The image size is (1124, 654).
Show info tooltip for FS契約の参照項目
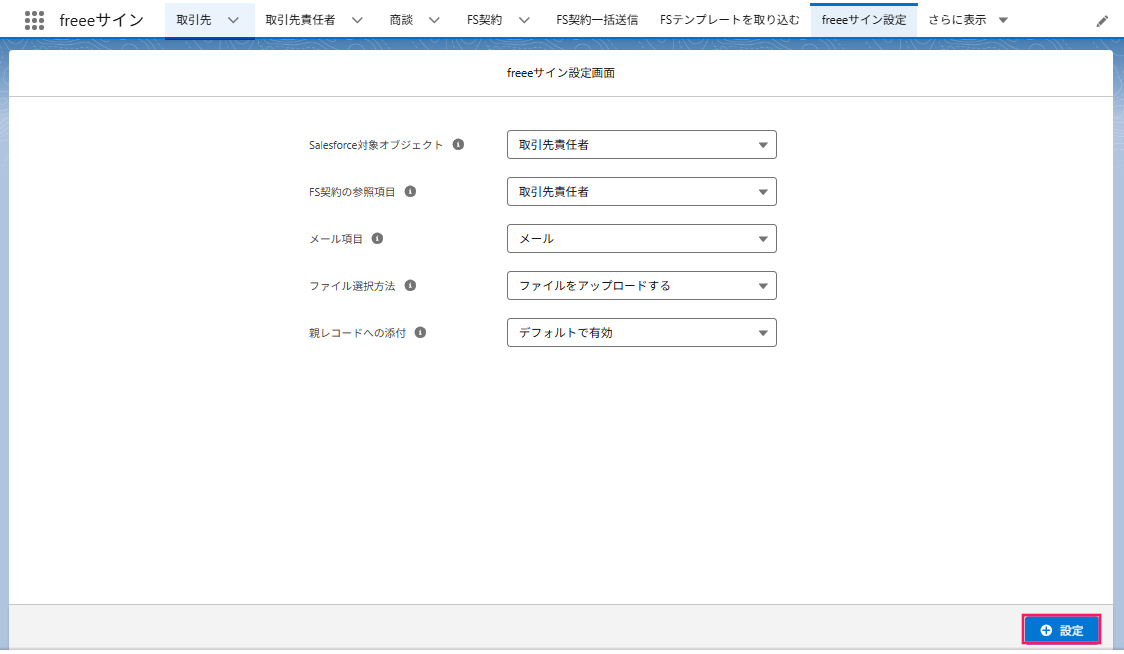[410, 191]
